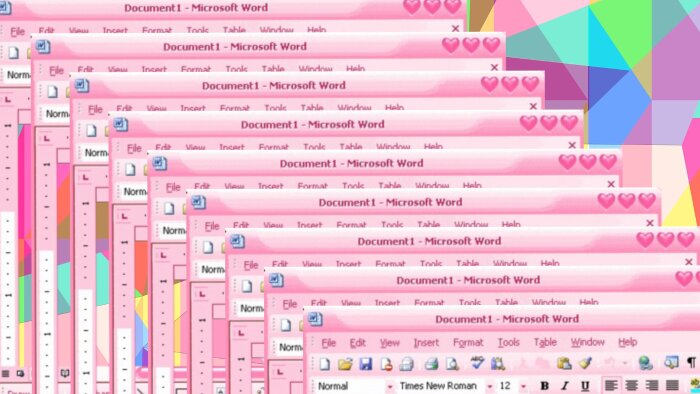The image size is (700, 394).
Task: Enable Center alignment in front window
Action: tap(631, 385)
